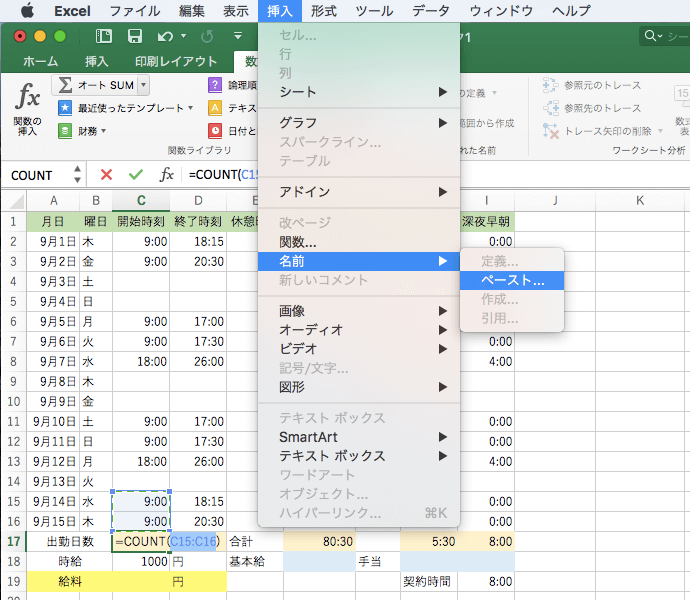The image size is (690, 600).
Task: Open the 図形 submenu
Action: tap(359, 387)
